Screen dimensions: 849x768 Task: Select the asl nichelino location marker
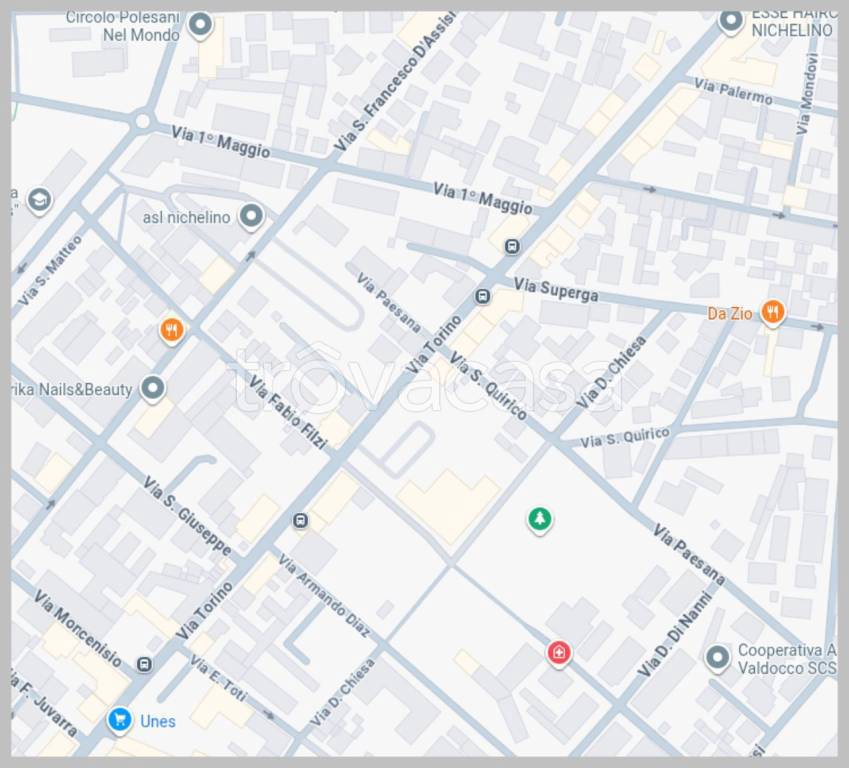point(251,216)
